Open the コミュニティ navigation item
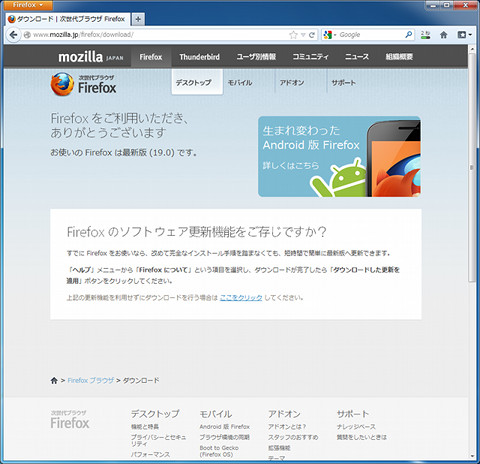 [310, 57]
